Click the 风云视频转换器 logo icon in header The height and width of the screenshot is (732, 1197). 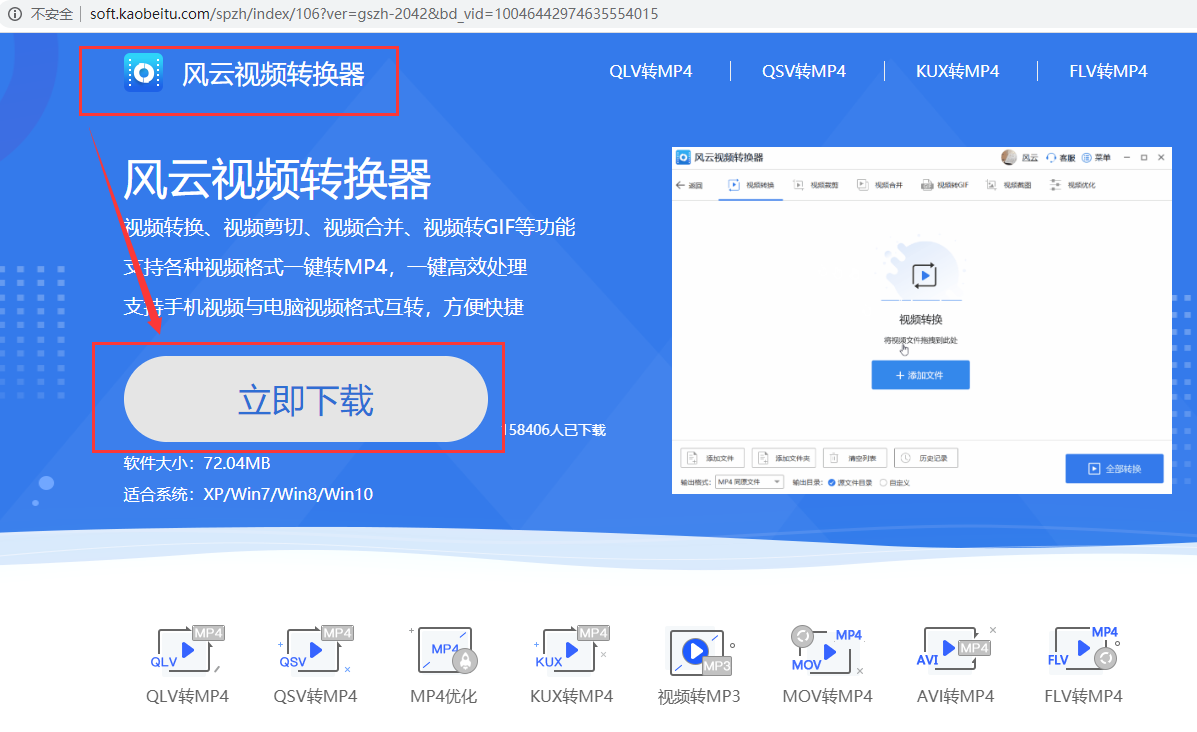click(x=143, y=73)
